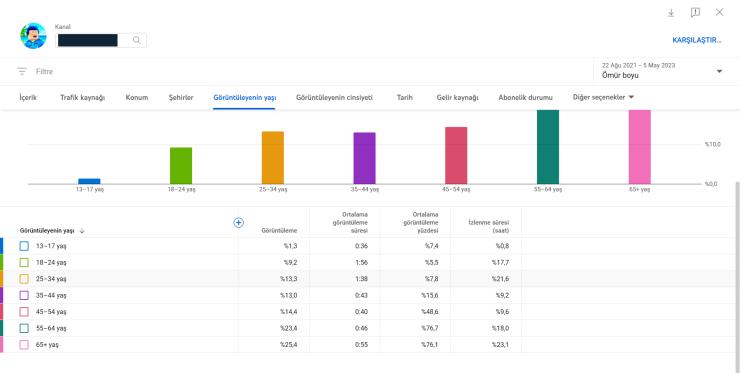Switch to Görüntüleyenin cinsiyeti tab
Screen dimensions: 740x373
pyautogui.click(x=334, y=97)
